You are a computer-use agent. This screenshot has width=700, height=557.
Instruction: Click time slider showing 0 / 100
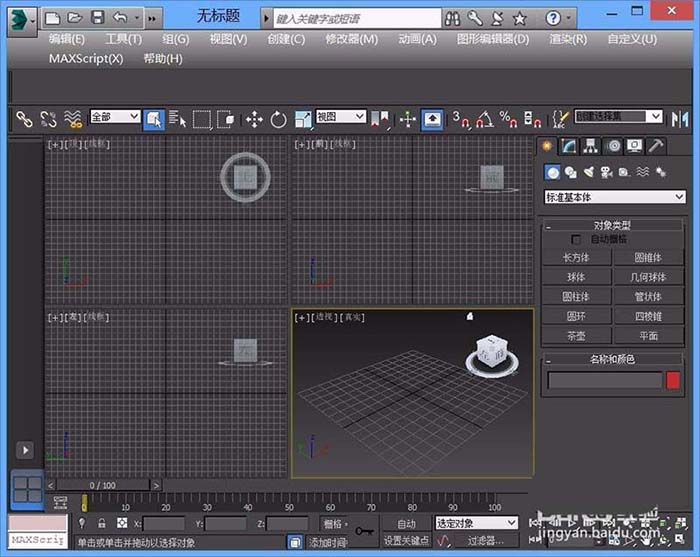(x=103, y=485)
